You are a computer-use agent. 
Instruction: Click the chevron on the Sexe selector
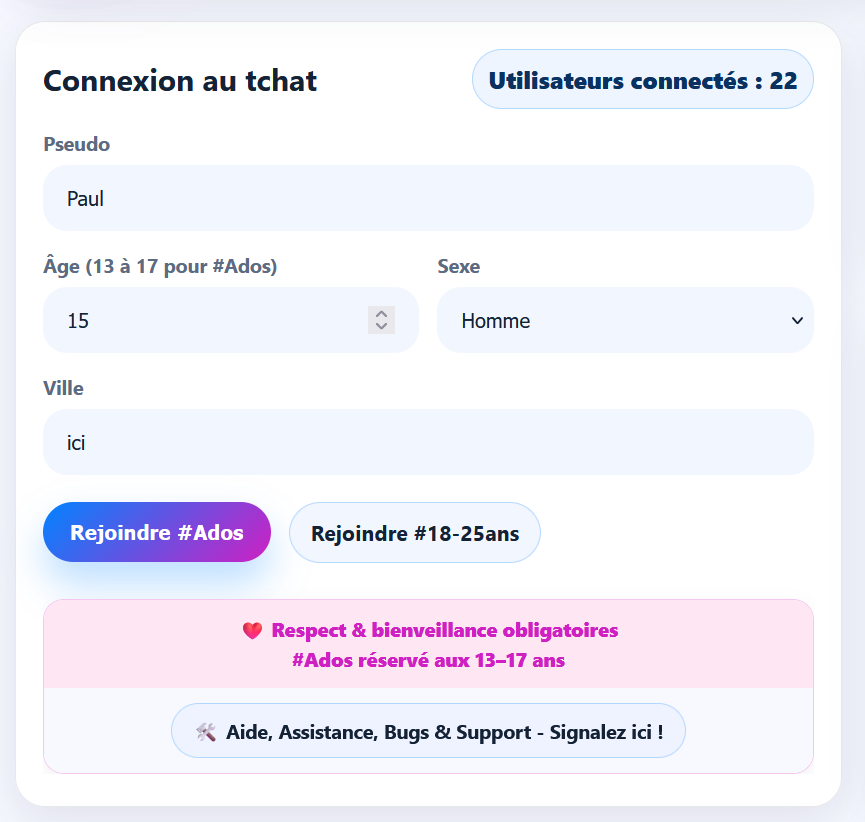(x=797, y=320)
